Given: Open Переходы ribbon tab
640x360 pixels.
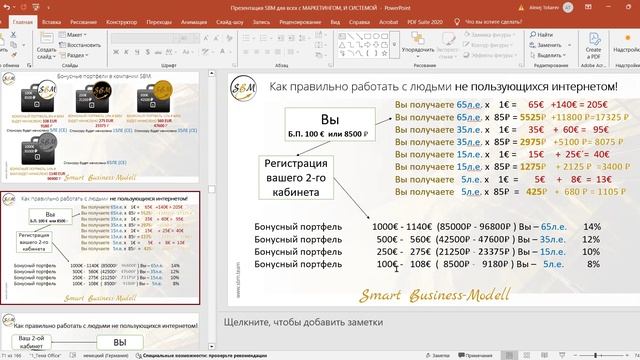Looking at the screenshot, I should point(159,22).
